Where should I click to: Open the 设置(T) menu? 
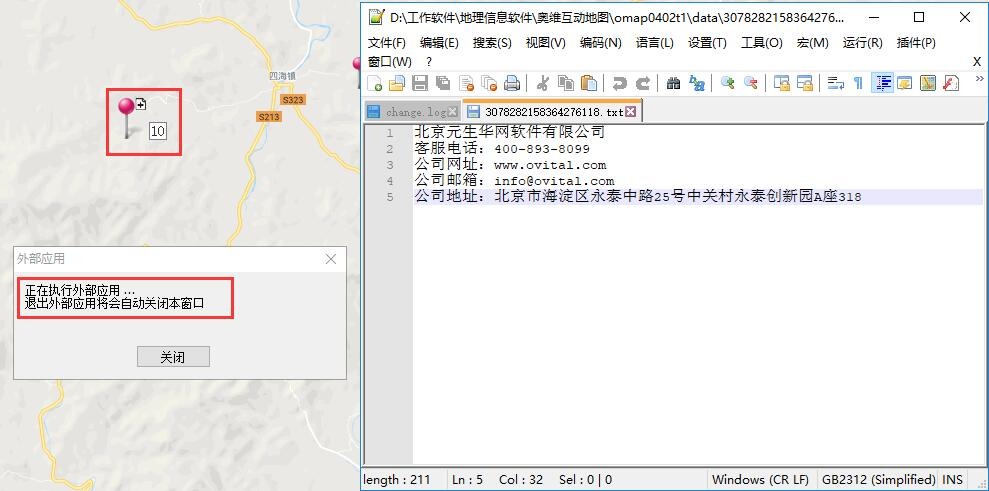707,43
